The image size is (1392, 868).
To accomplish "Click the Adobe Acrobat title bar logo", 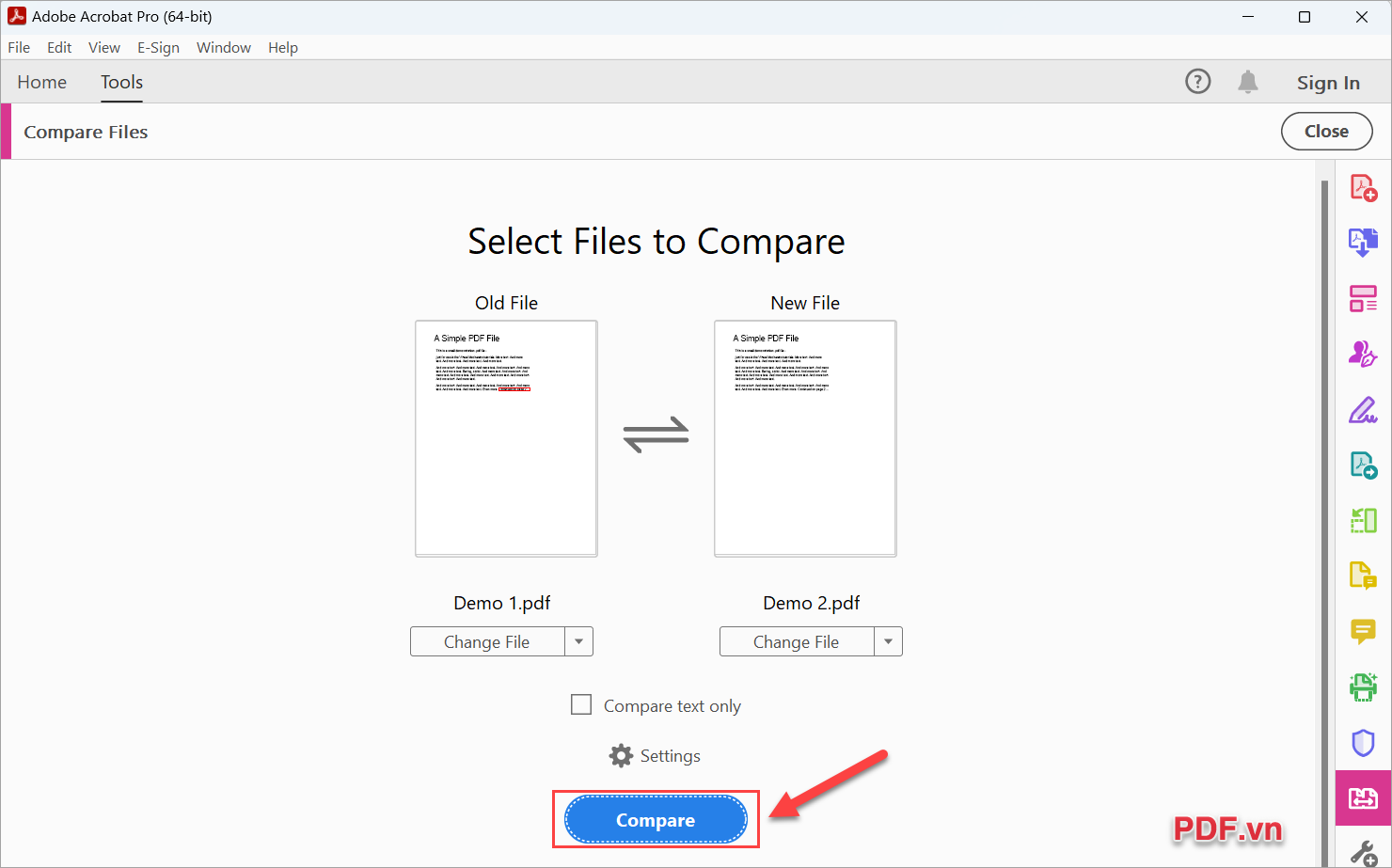I will 17,16.
